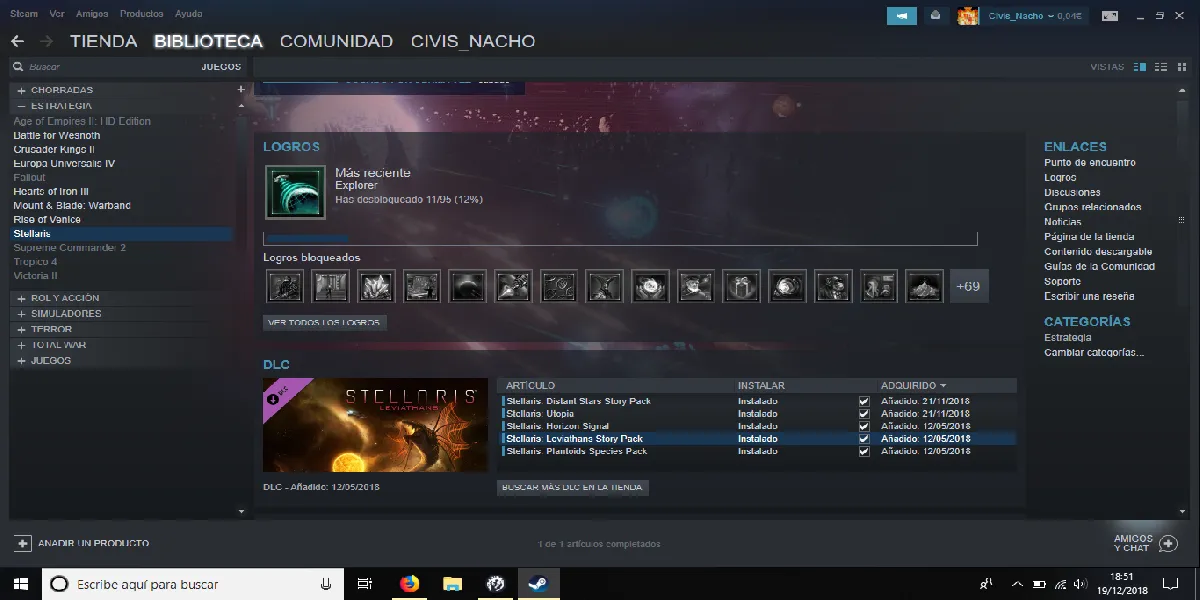Switch to the COMUNIDAD tab
Screen dimensions: 1200x600
(x=336, y=42)
